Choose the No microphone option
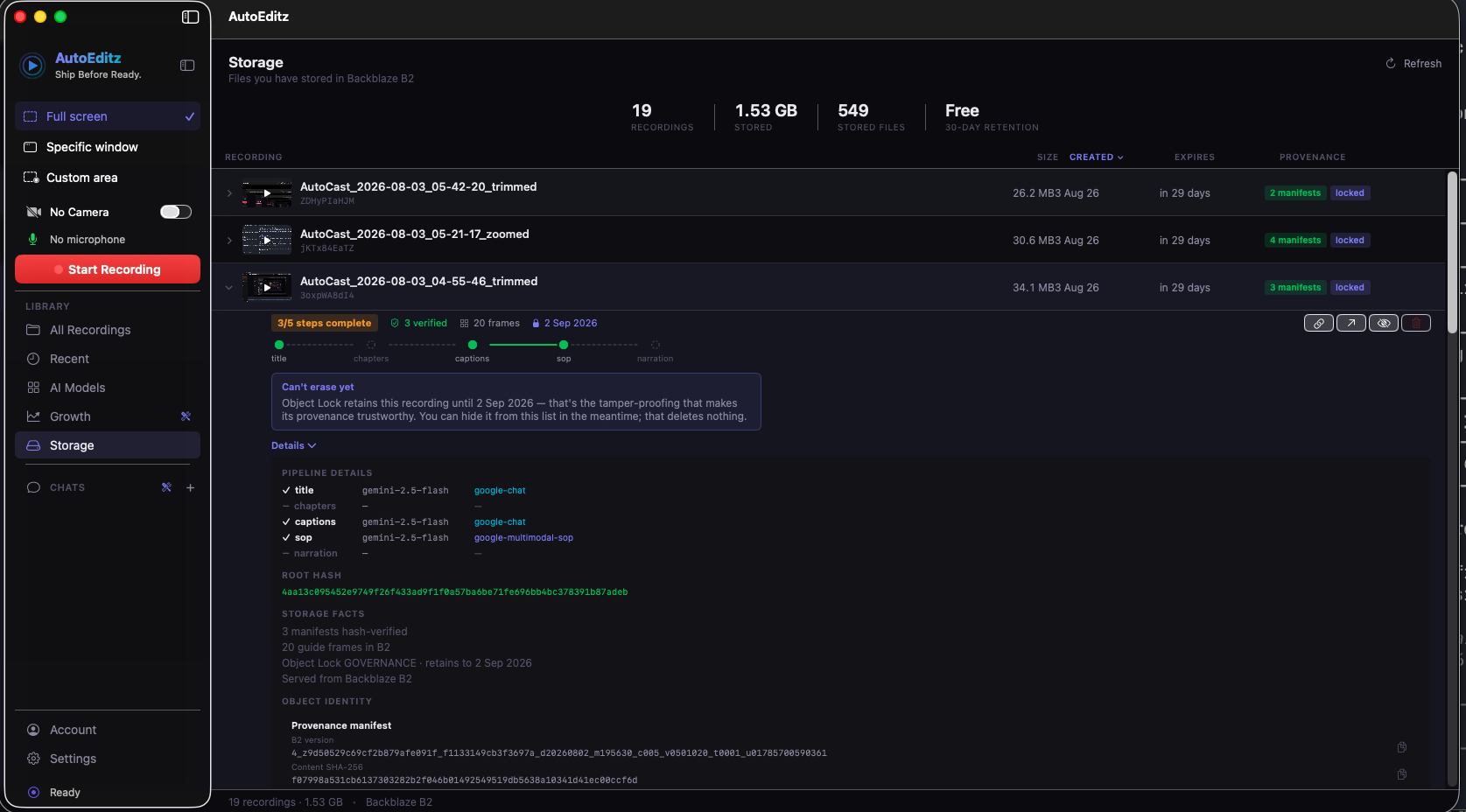Image resolution: width=1466 pixels, height=812 pixels. (88, 240)
